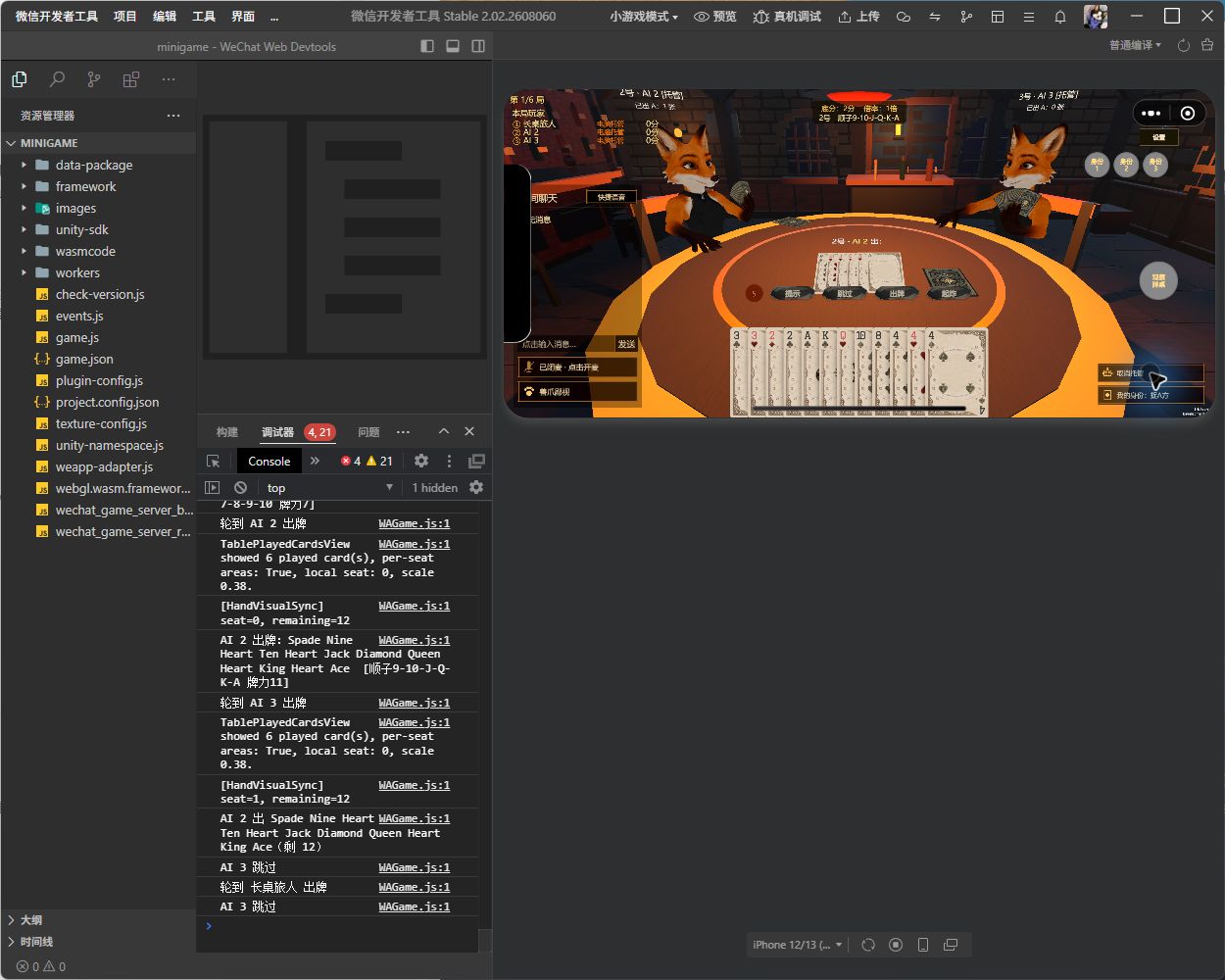Open the window layout icon in top toolbar
Screen dimensions: 1225x980
click(998, 17)
